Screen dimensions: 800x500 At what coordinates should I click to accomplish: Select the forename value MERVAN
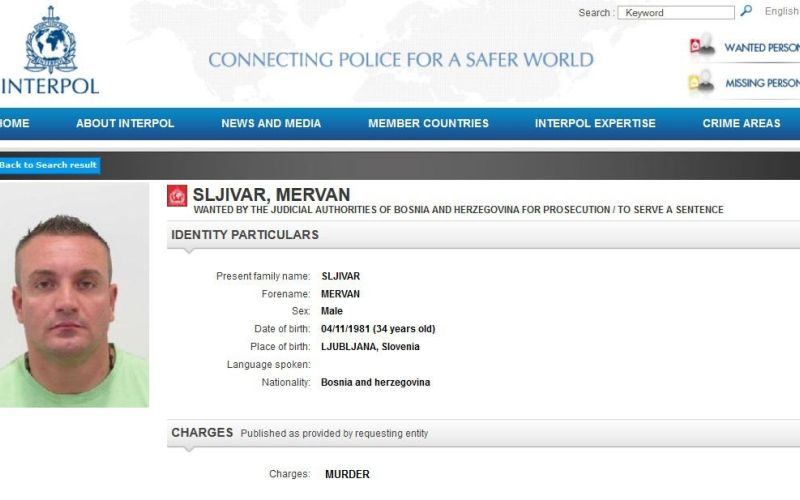(340, 294)
